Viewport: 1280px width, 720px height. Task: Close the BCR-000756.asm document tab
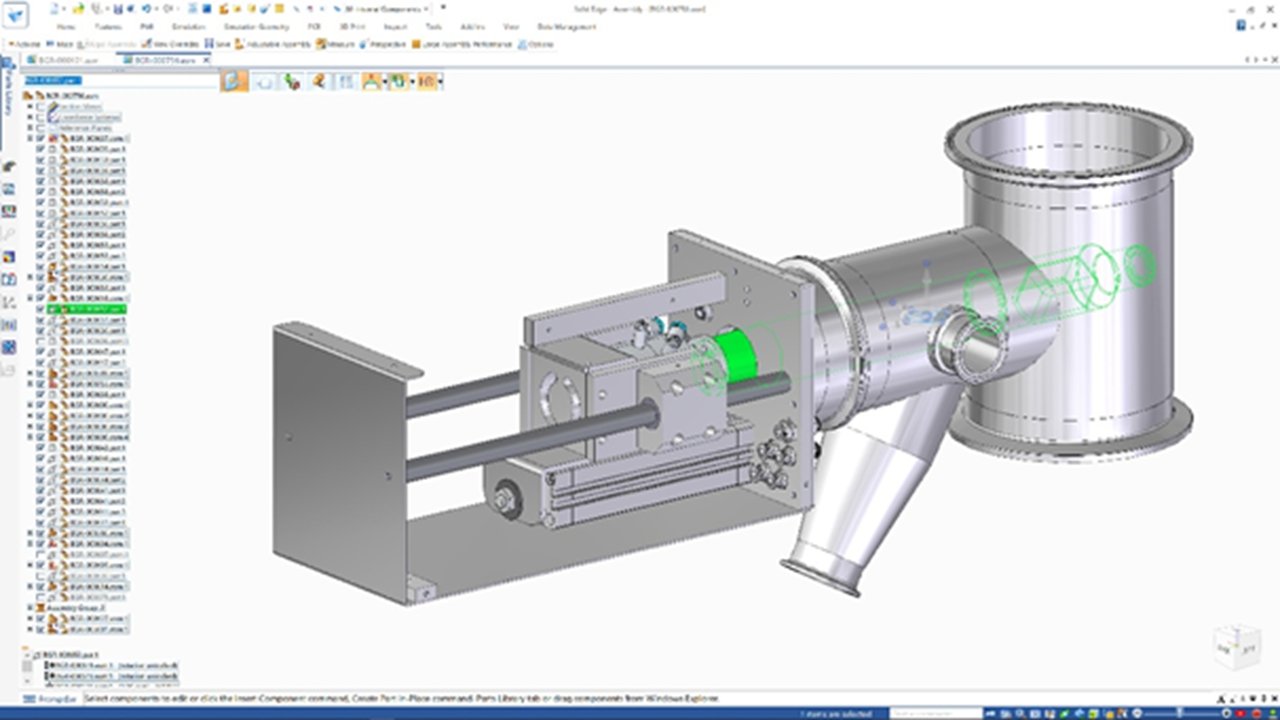click(204, 59)
